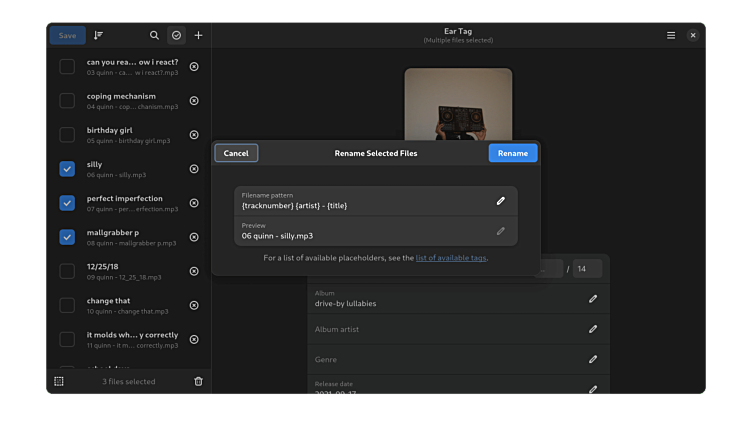This screenshot has height=423, width=752.
Task: Remove 'coping mechanism' from the file list
Action: 194,101
